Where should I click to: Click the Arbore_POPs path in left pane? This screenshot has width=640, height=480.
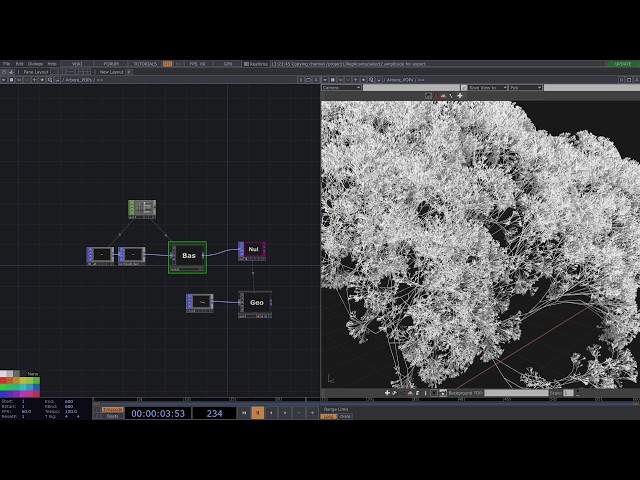point(78,80)
